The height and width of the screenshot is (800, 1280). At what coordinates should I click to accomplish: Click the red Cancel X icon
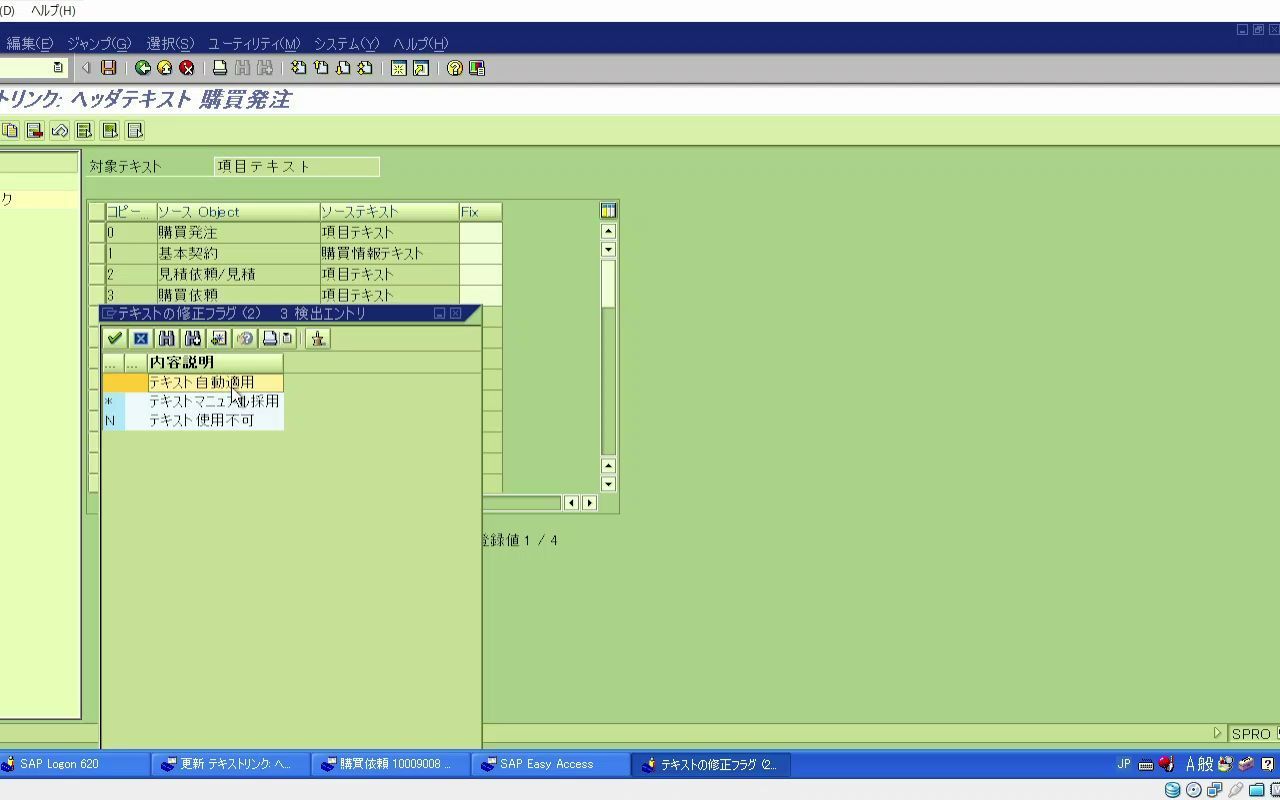187,68
